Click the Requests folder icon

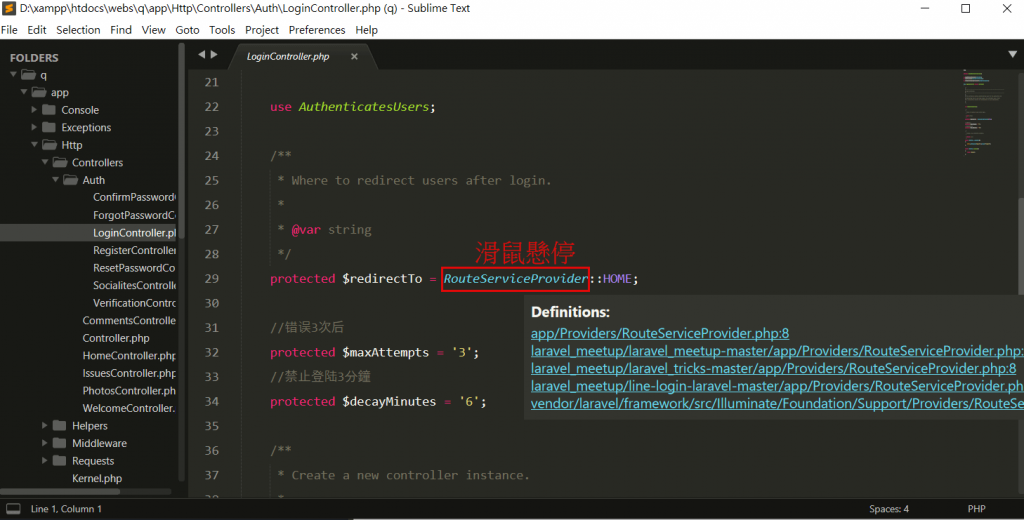point(59,461)
